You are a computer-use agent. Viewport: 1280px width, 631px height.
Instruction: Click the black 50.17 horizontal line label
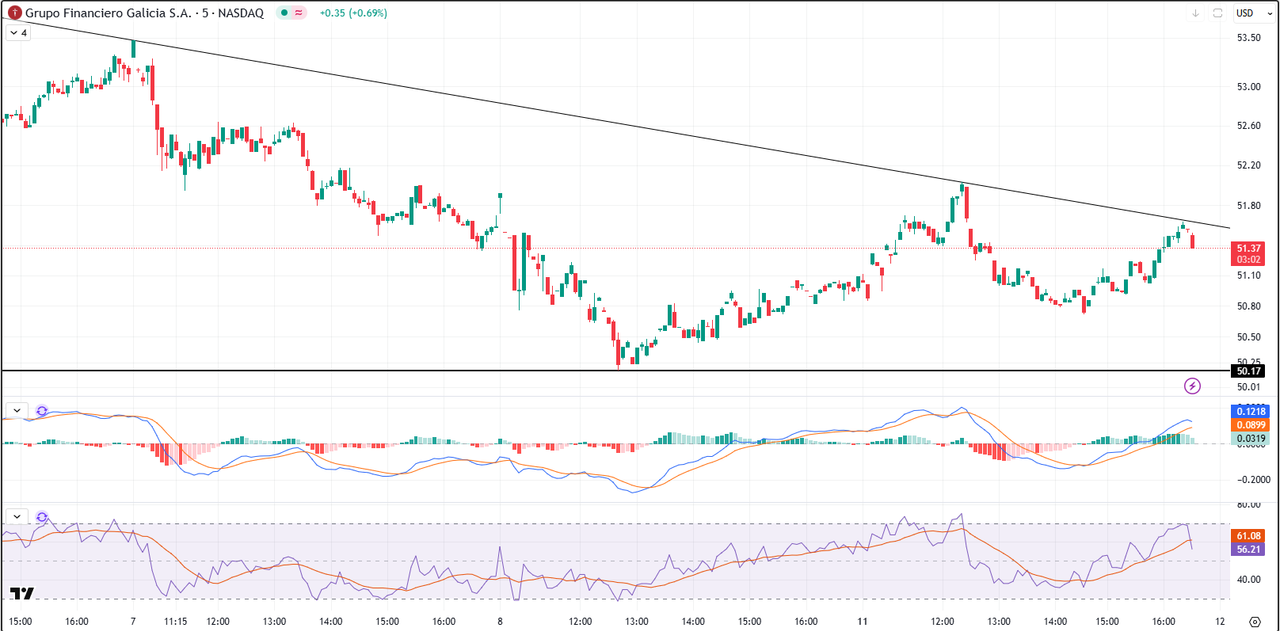click(x=1250, y=371)
